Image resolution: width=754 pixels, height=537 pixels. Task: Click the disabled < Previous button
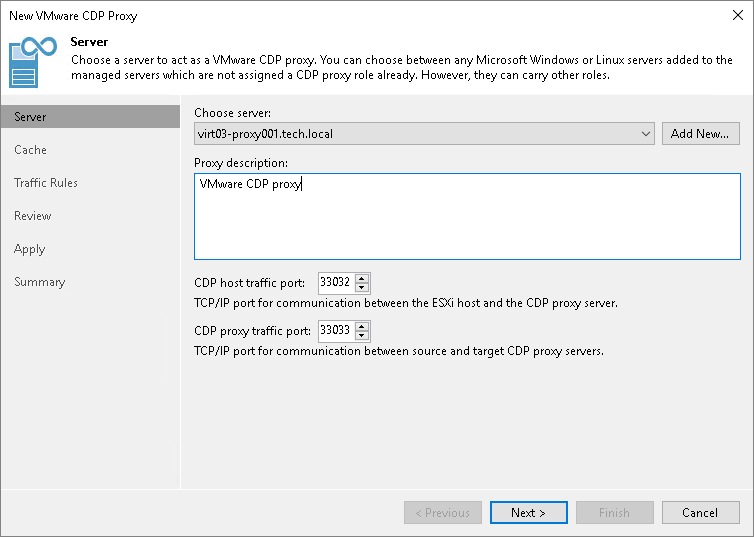tap(442, 512)
